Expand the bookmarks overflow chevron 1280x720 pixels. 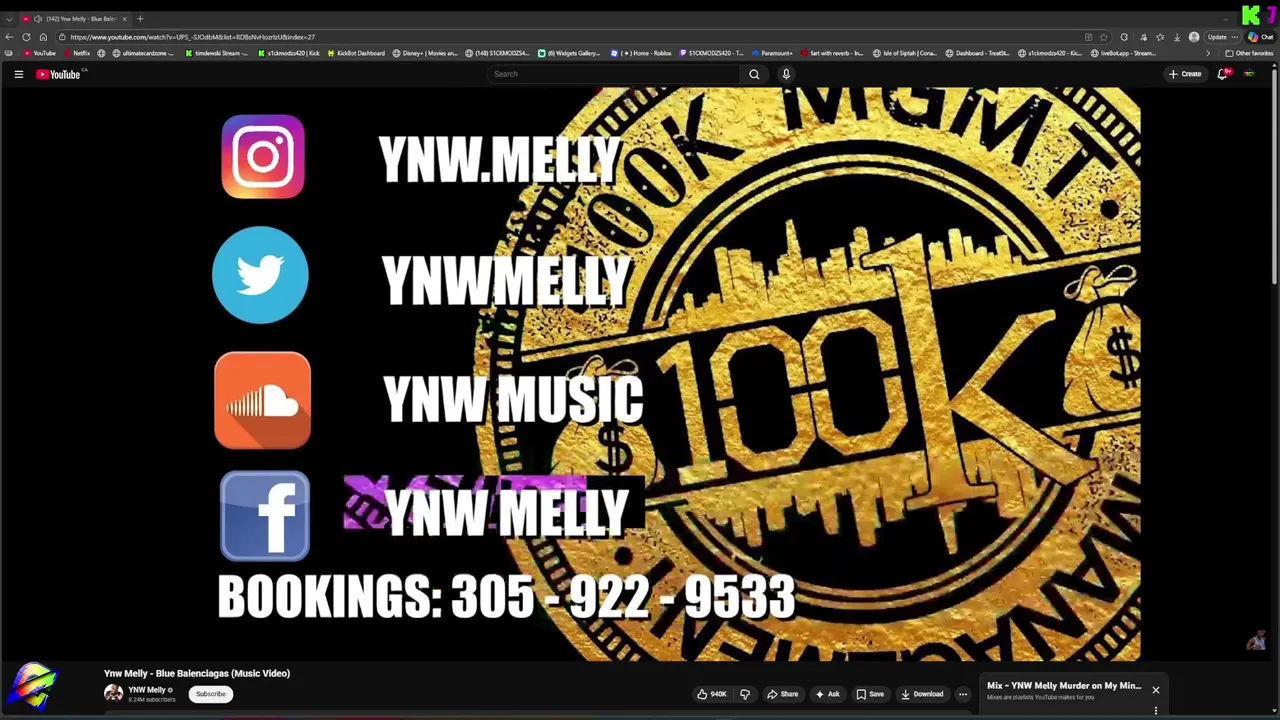point(1208,53)
